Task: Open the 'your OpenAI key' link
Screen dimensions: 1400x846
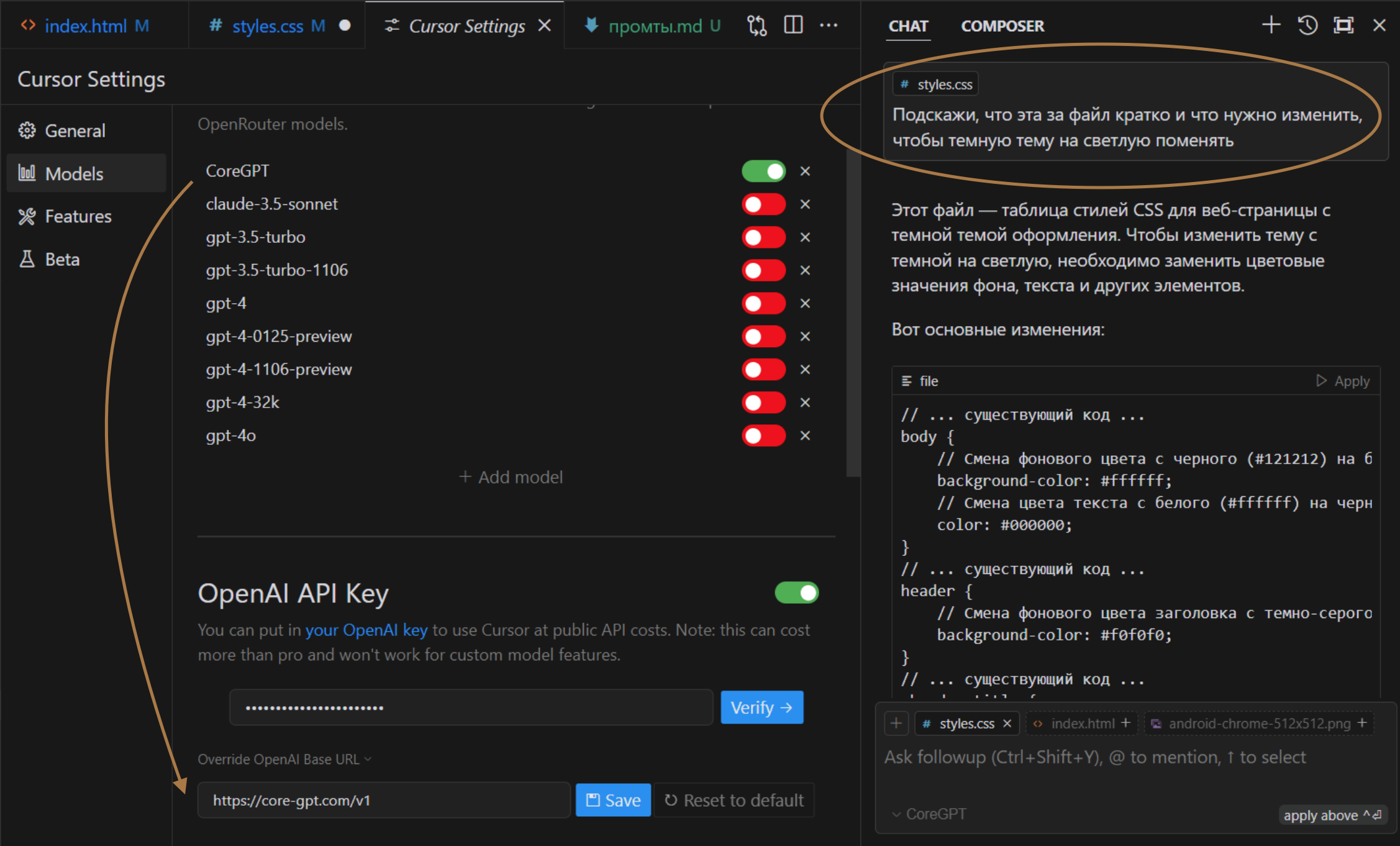Action: coord(366,630)
